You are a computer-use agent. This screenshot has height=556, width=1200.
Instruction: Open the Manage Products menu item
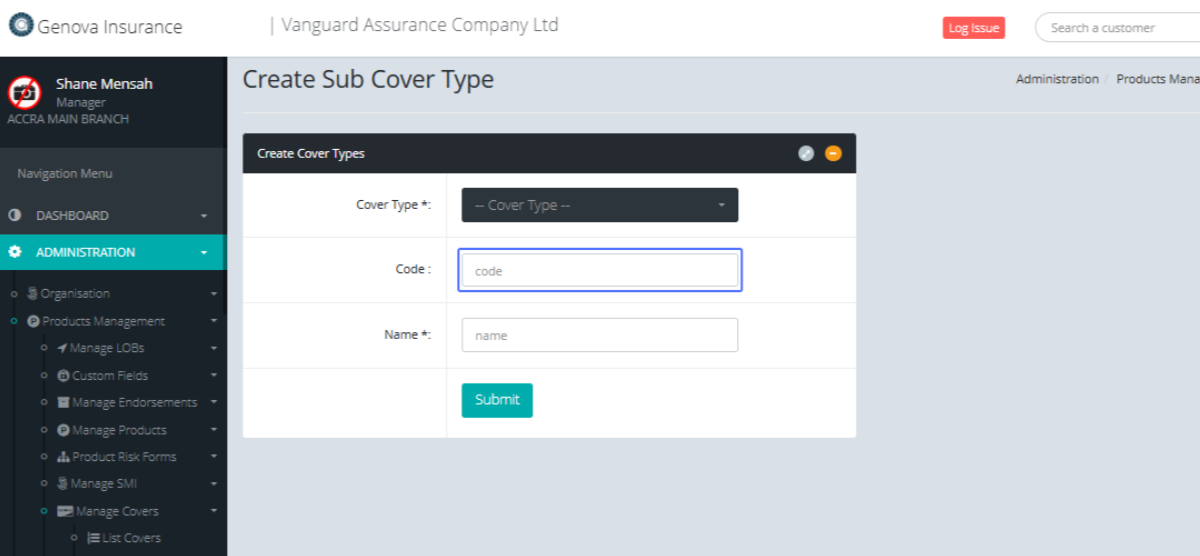[119, 430]
